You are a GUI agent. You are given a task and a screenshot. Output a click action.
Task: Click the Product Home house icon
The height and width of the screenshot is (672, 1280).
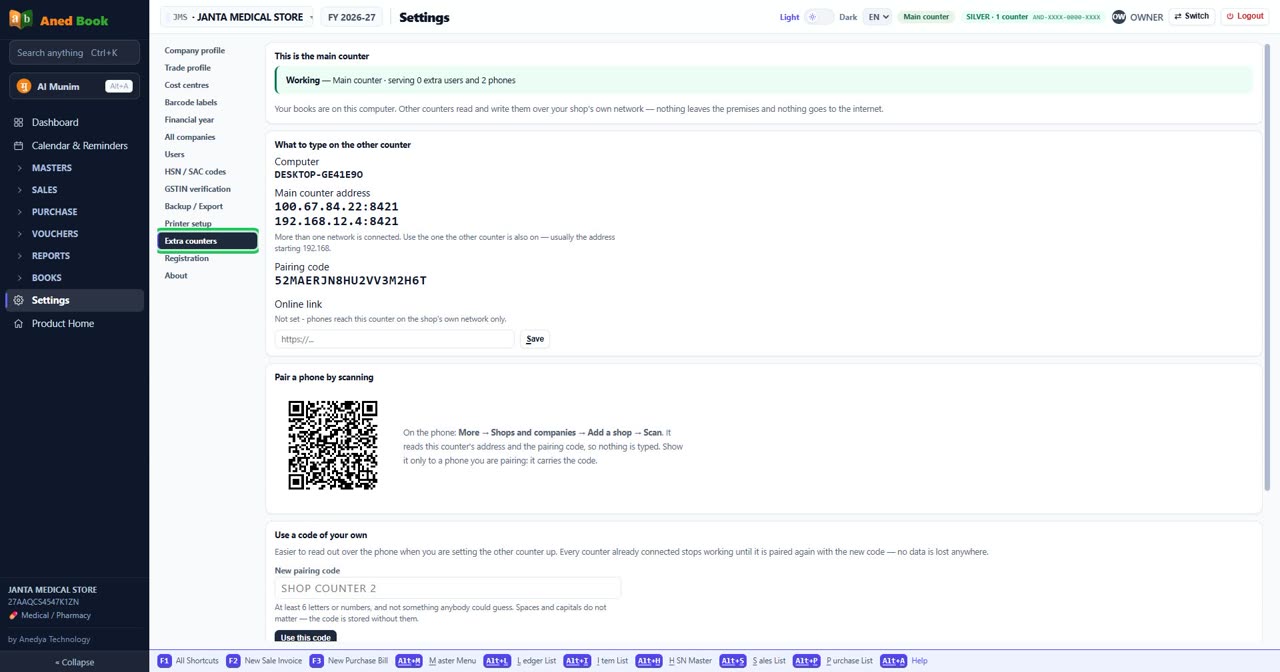point(18,323)
